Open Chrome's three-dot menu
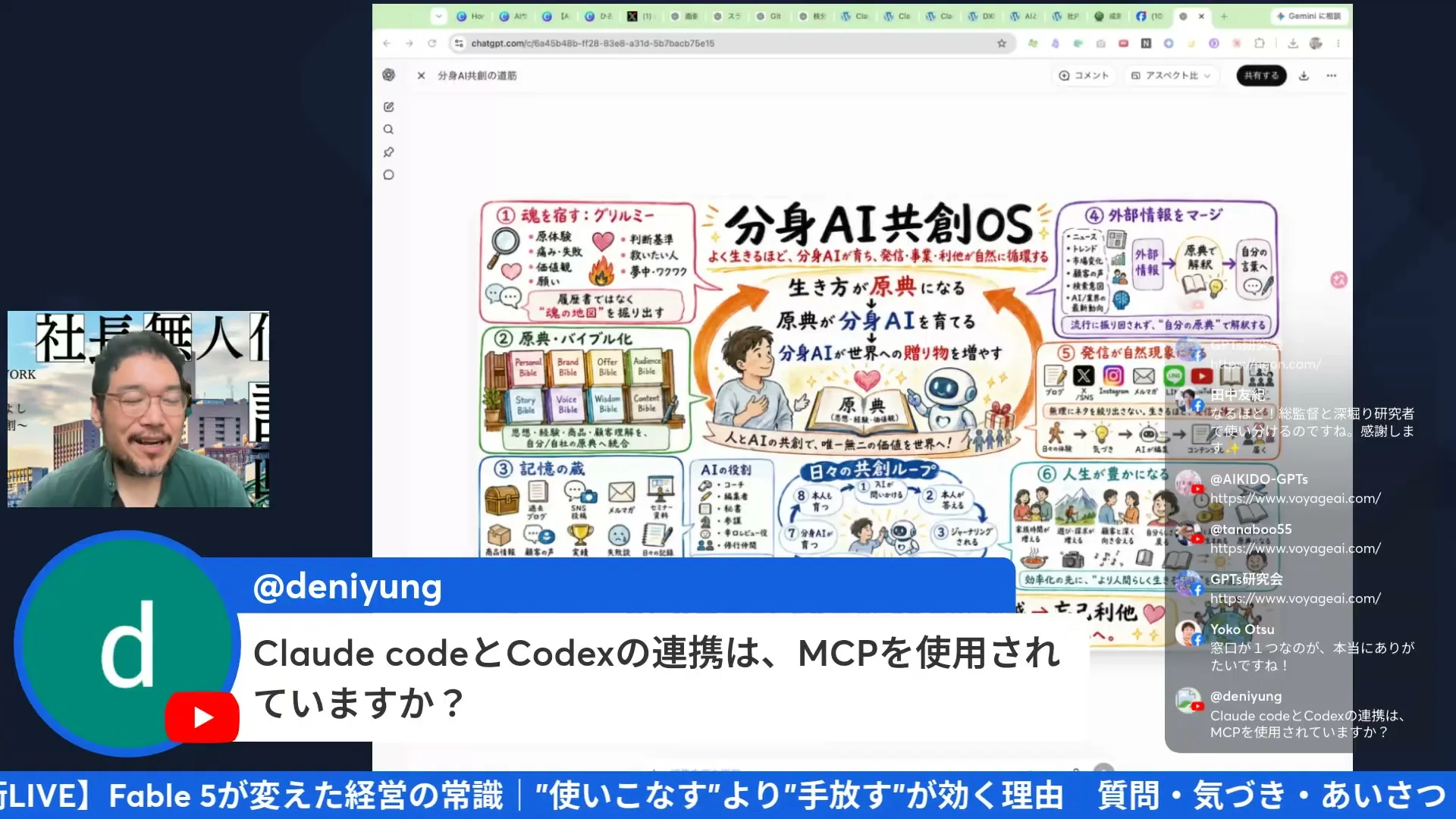This screenshot has width=1456, height=819. click(1338, 43)
